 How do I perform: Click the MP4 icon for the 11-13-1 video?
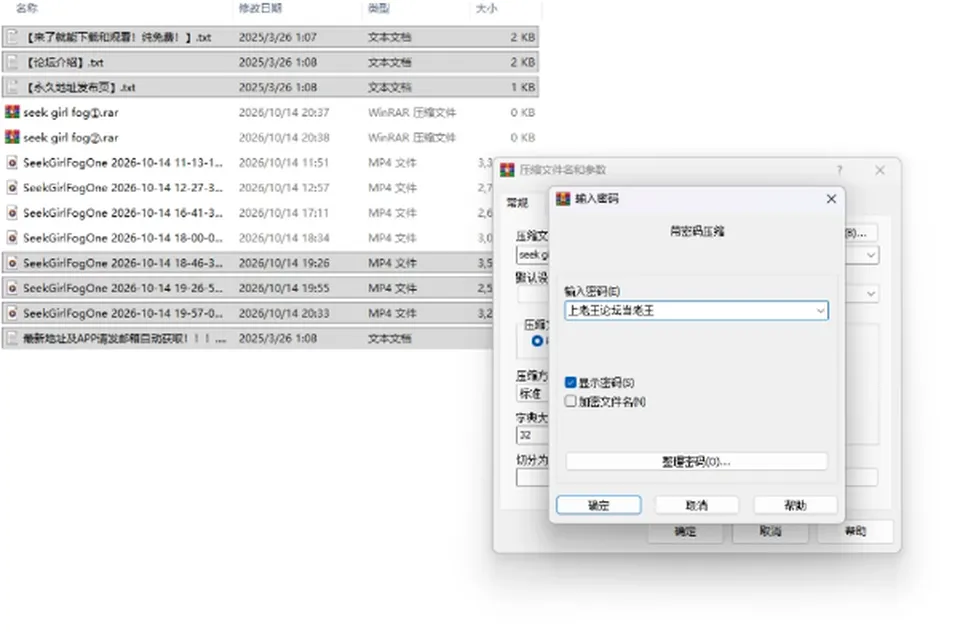[x=12, y=162]
